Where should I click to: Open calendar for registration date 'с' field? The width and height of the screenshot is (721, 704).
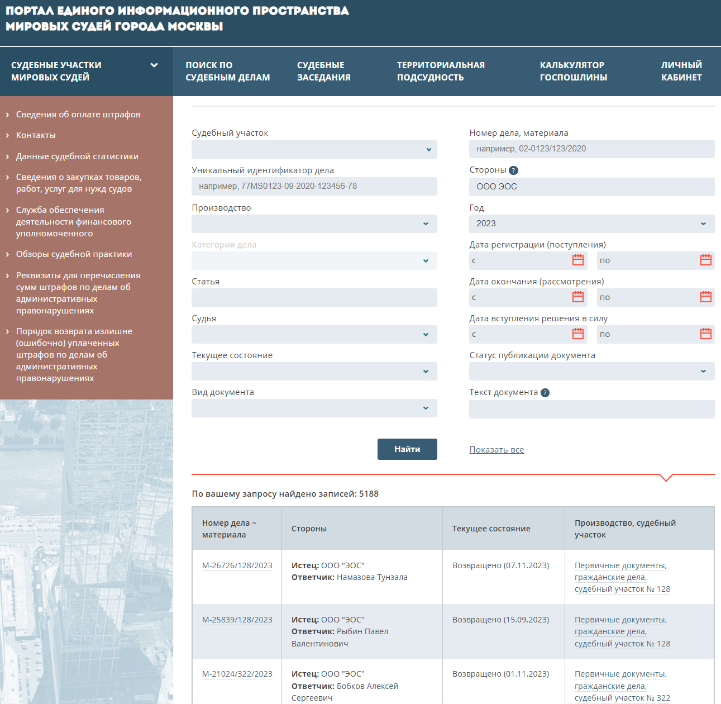click(x=578, y=260)
